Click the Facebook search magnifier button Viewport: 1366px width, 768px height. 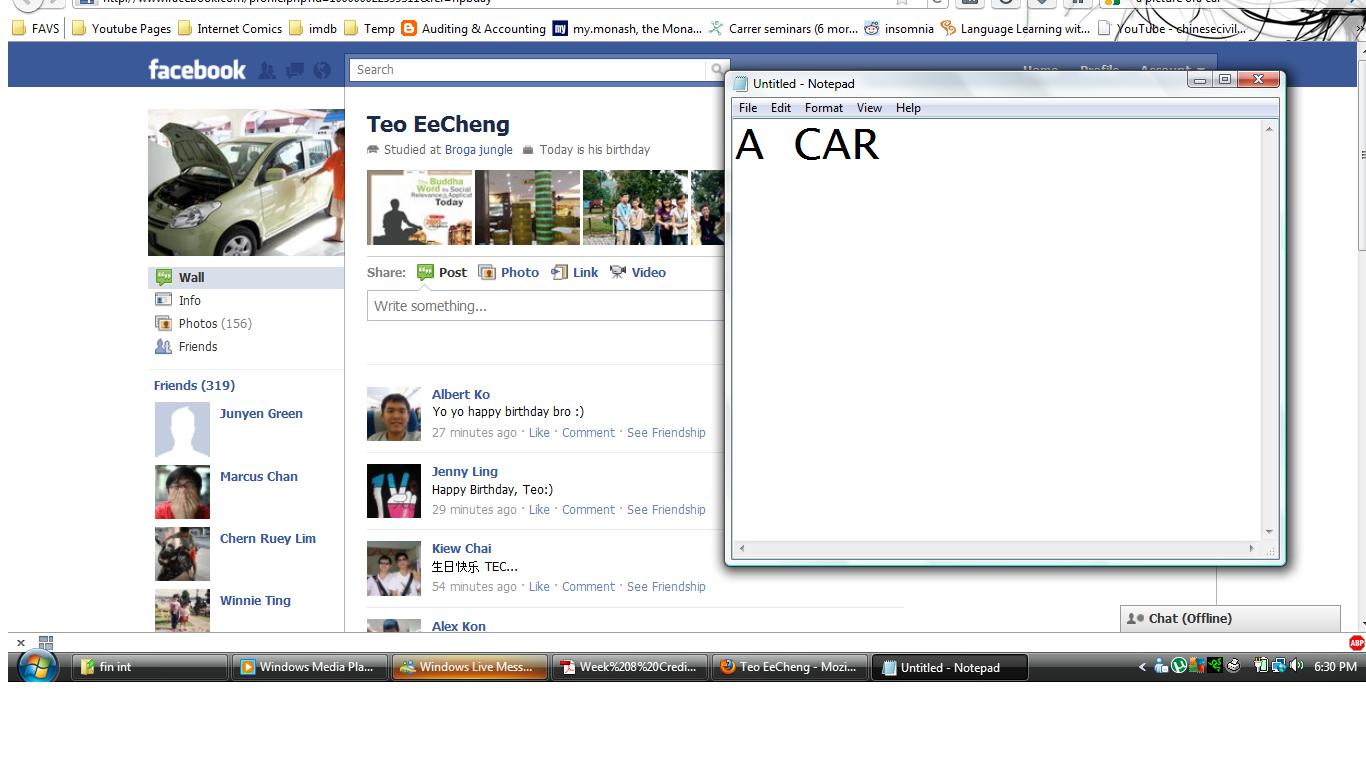pos(717,70)
